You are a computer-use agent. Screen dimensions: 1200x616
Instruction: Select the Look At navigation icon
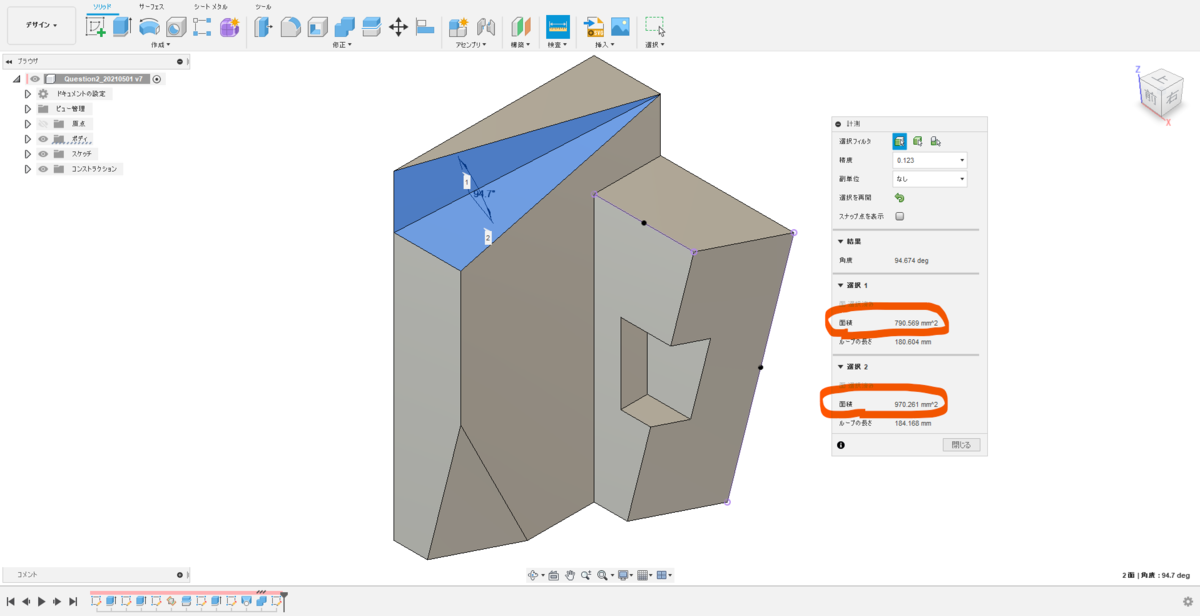[x=553, y=575]
